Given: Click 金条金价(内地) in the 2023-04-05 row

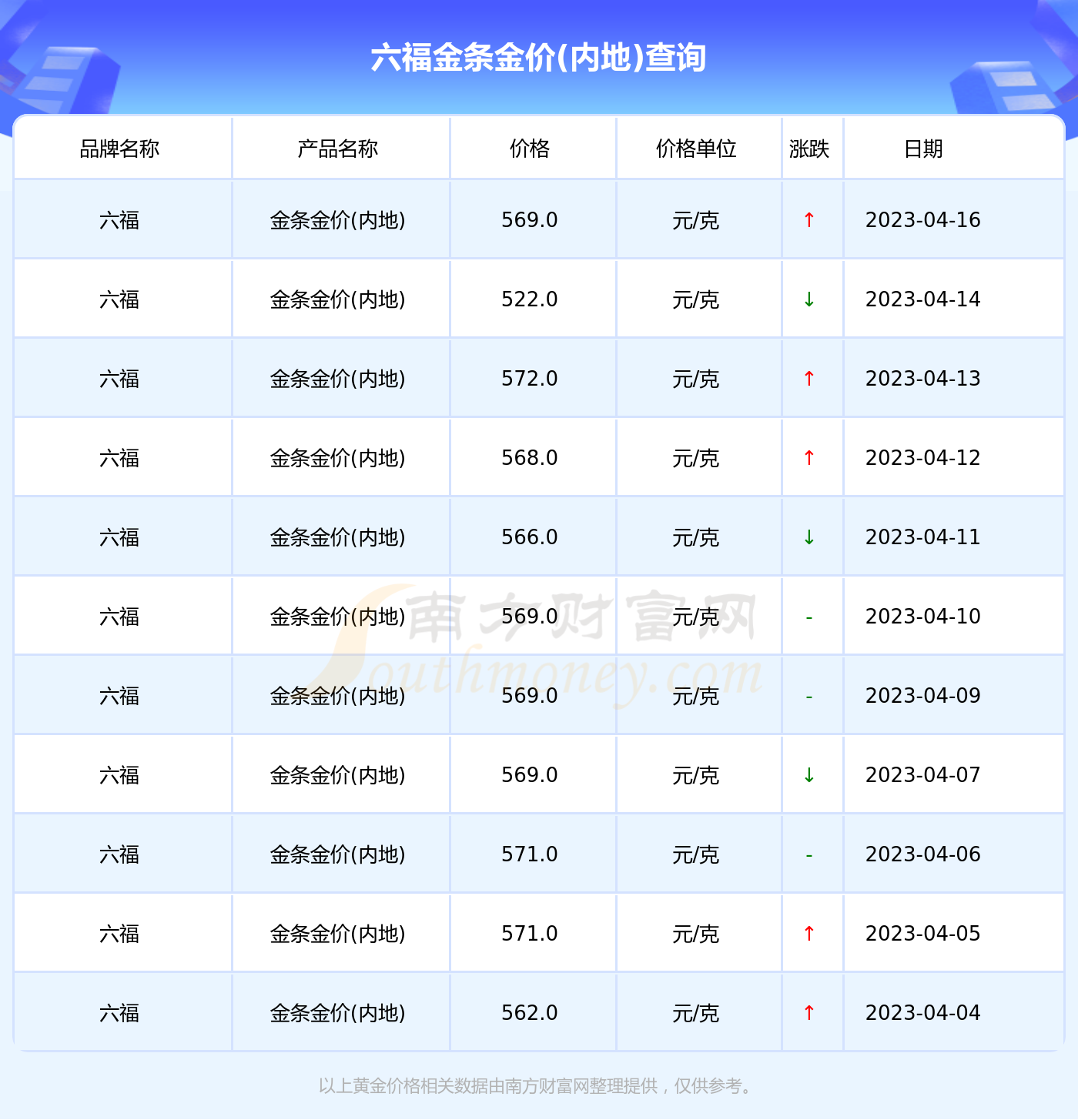Looking at the screenshot, I should tap(337, 934).
